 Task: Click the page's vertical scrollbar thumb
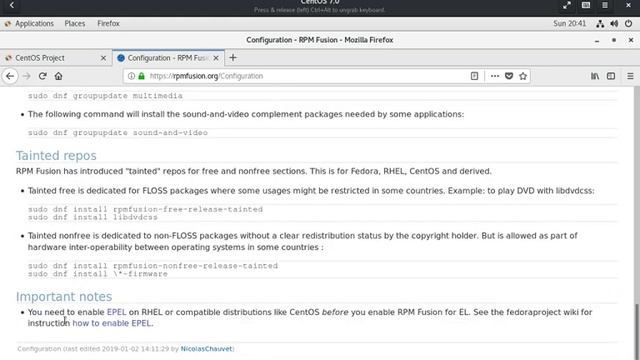tap(636, 331)
